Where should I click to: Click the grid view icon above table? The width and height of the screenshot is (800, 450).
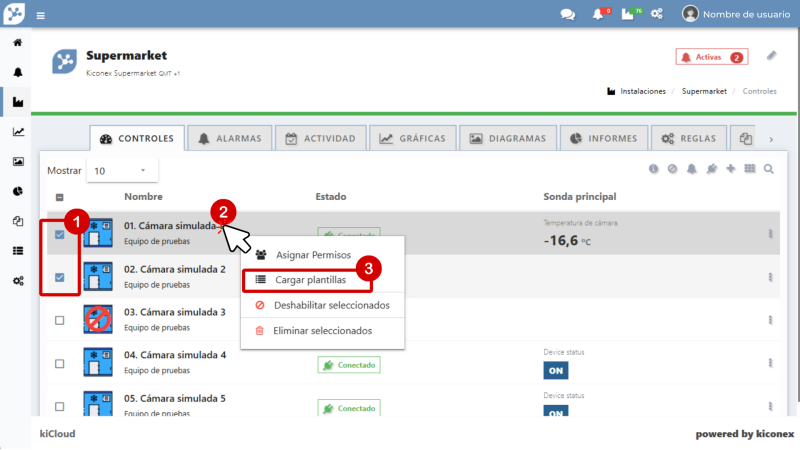click(x=750, y=170)
